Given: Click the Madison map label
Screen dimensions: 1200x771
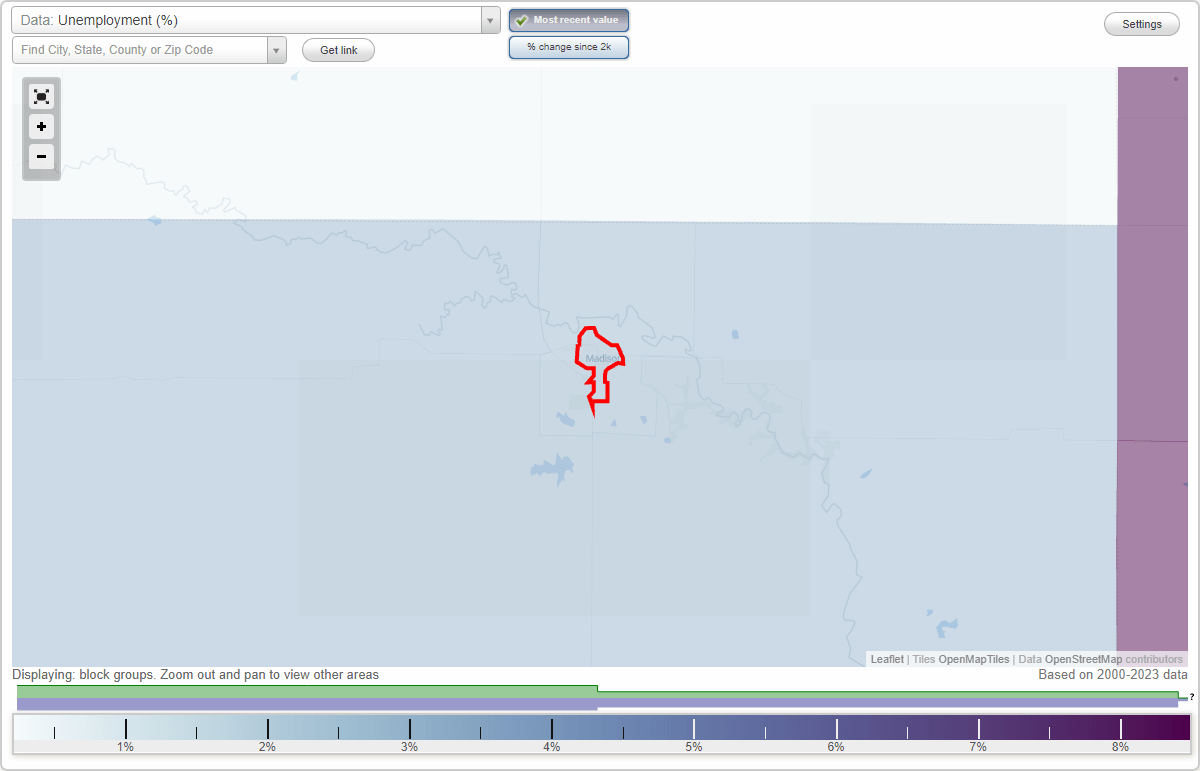Looking at the screenshot, I should tap(602, 358).
